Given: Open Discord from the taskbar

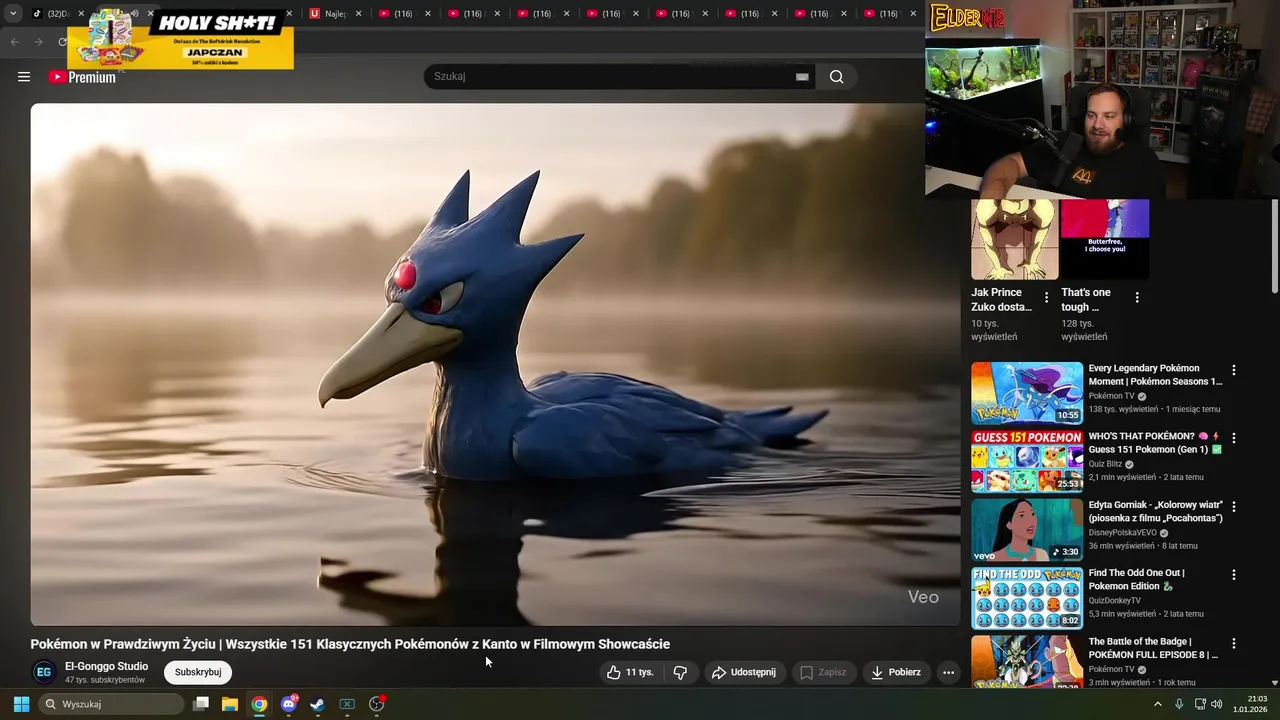Looking at the screenshot, I should [289, 704].
